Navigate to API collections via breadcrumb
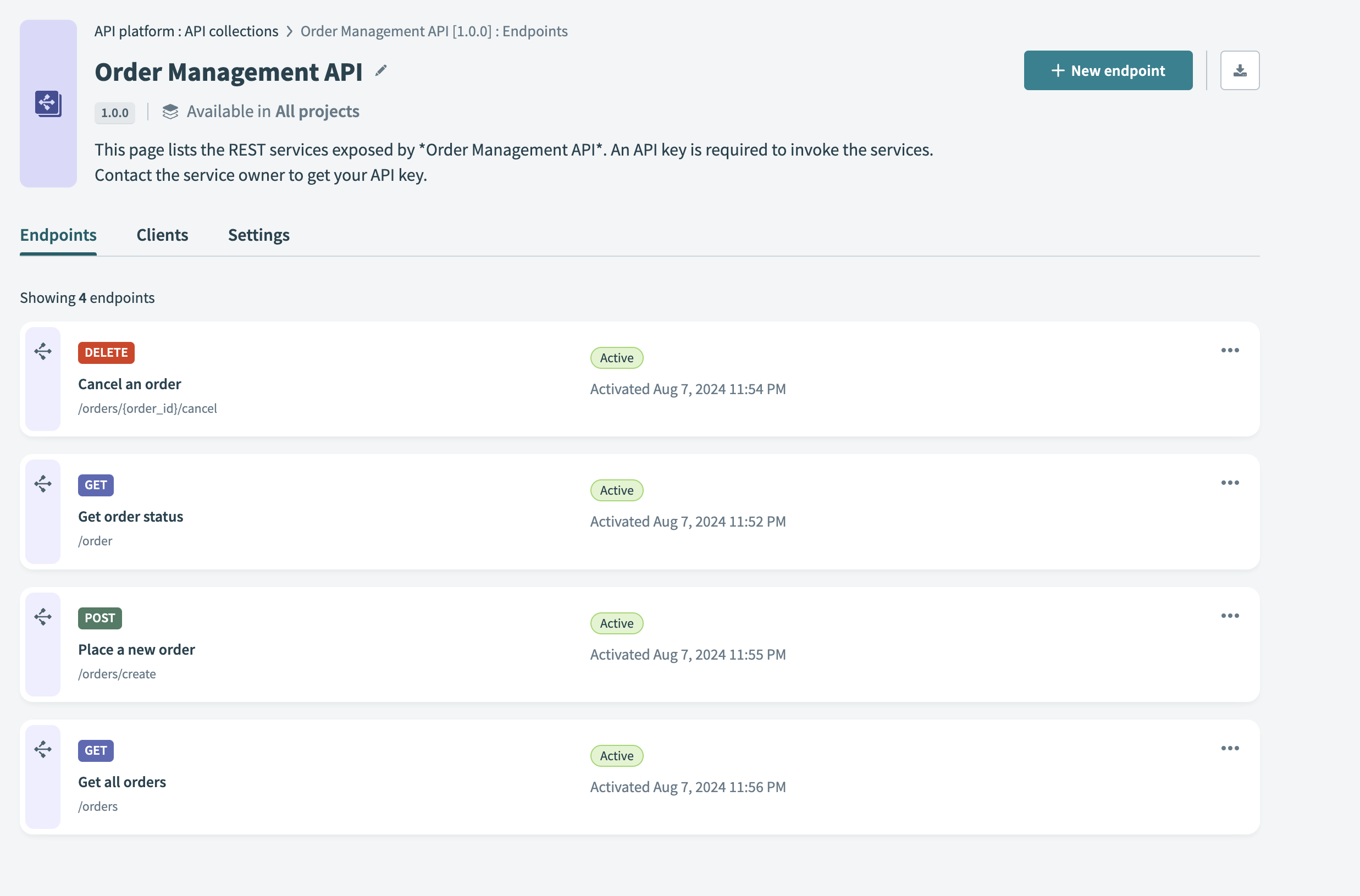 click(230, 31)
